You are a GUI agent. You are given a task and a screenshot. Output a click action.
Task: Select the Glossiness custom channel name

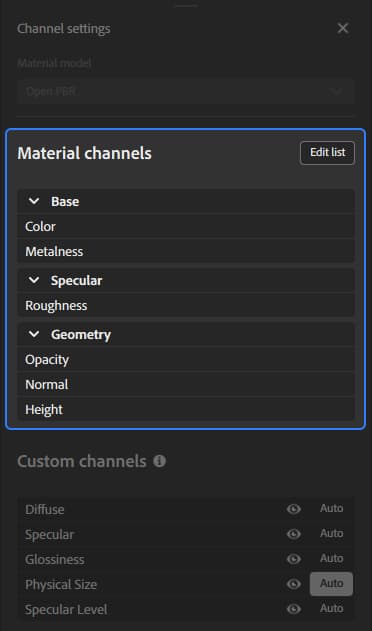55,559
